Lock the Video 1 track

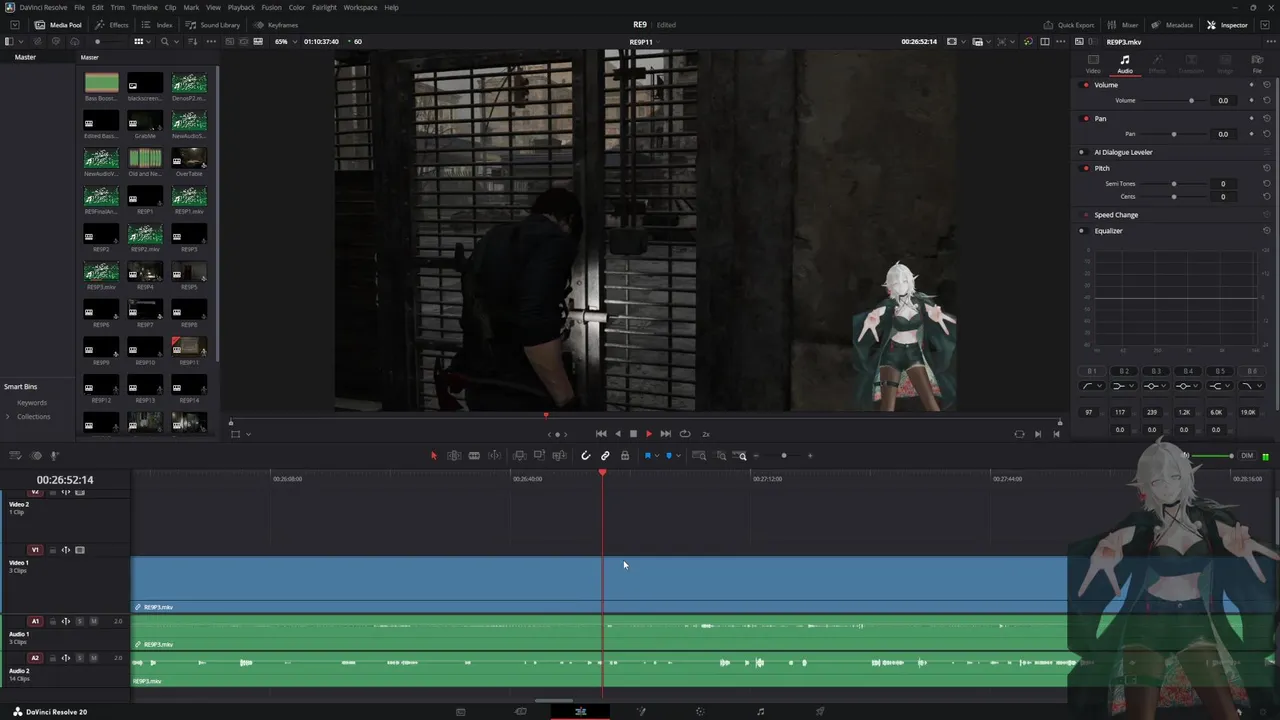(52, 550)
